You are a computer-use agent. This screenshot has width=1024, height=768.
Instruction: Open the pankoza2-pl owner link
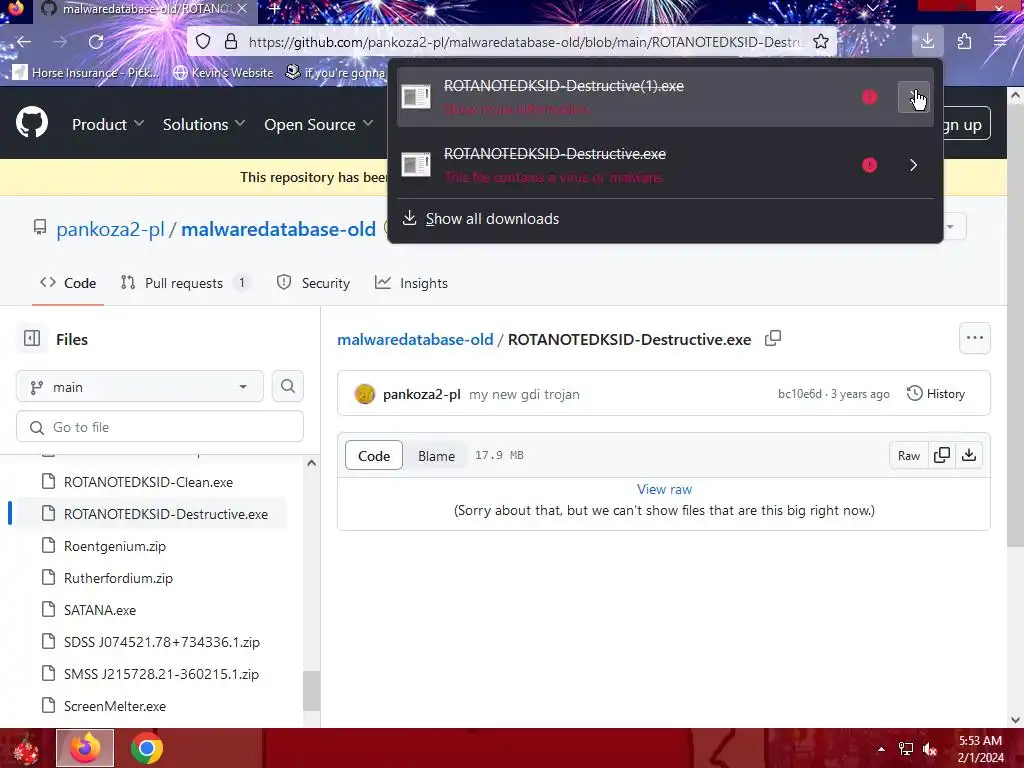pyautogui.click(x=110, y=229)
